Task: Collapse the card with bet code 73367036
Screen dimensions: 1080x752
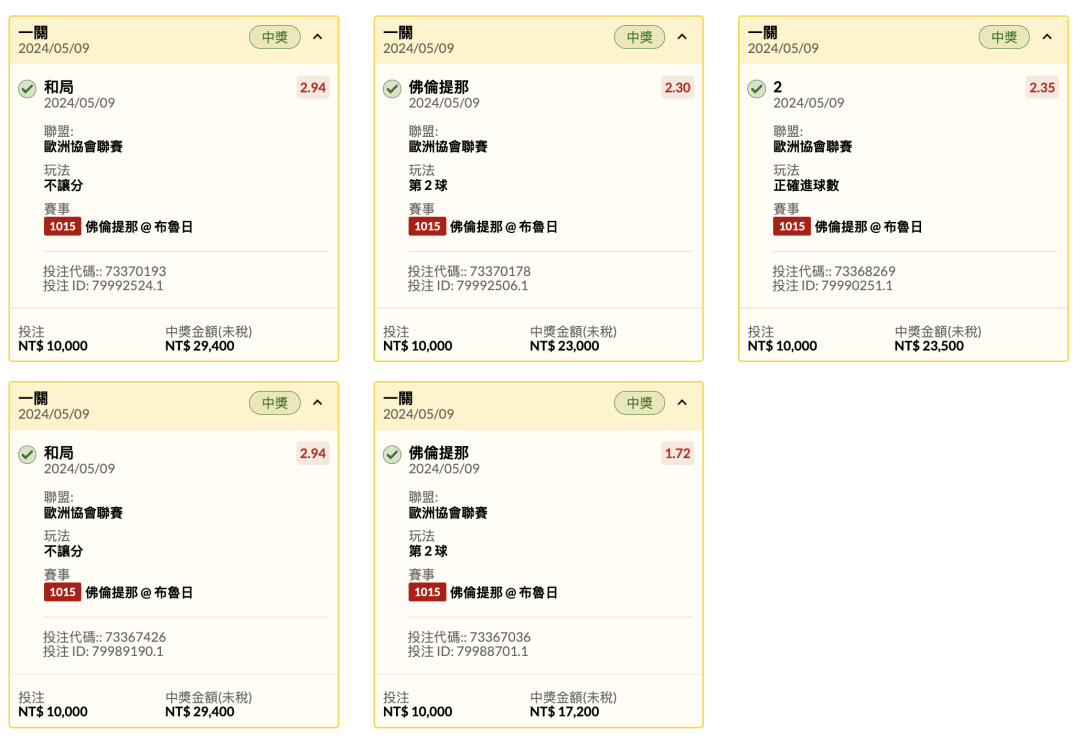Action: pyautogui.click(x=682, y=403)
